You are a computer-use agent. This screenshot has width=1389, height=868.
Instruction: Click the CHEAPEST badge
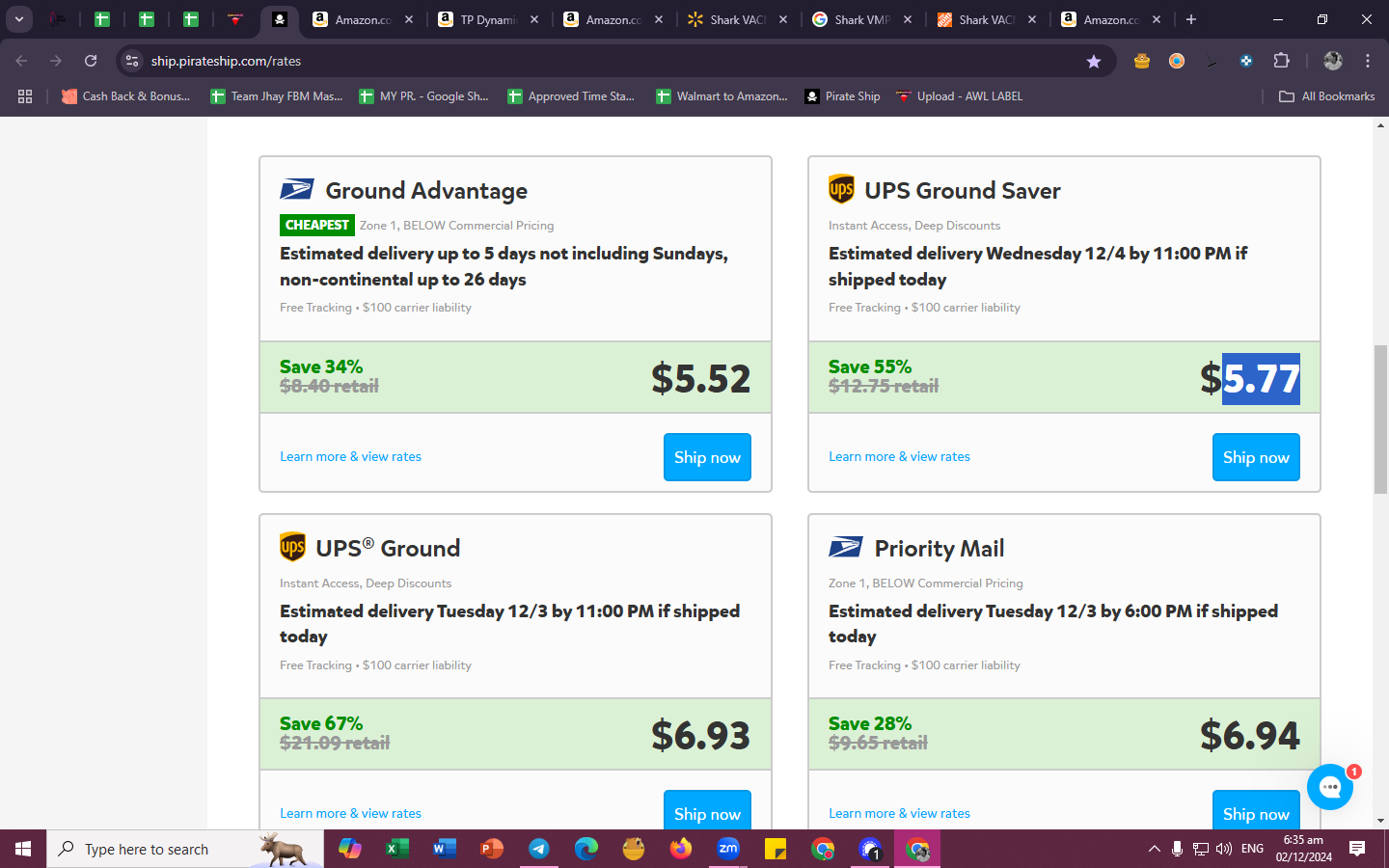[x=316, y=225]
